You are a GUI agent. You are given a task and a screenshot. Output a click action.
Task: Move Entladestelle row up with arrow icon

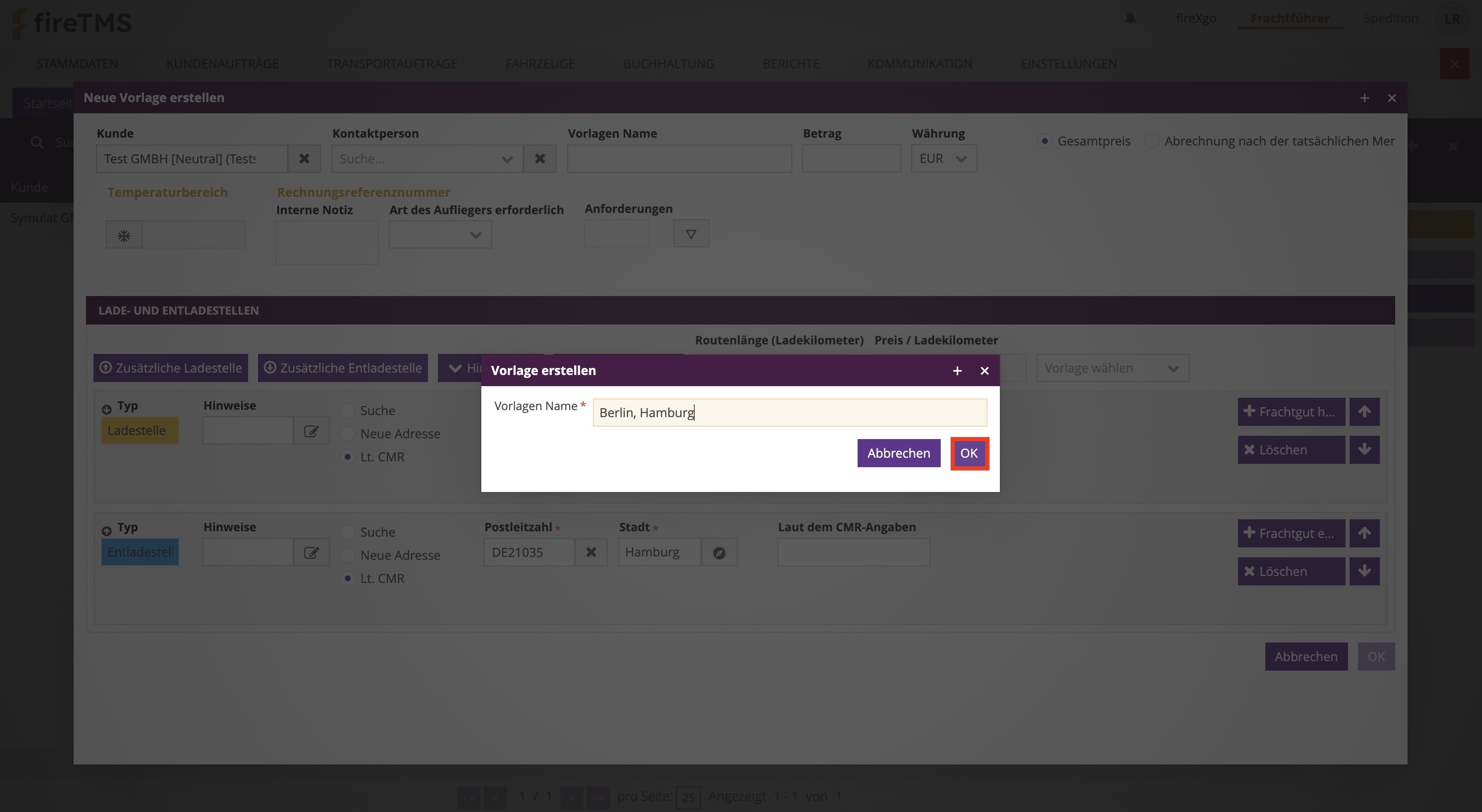click(1365, 533)
